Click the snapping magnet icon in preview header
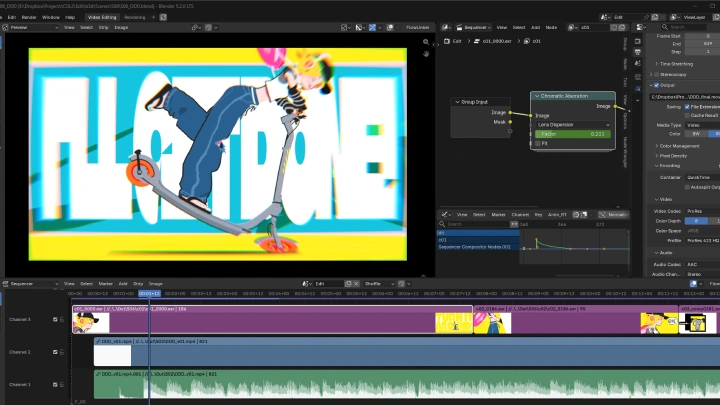Screen dimensions: 720x405 208,28
